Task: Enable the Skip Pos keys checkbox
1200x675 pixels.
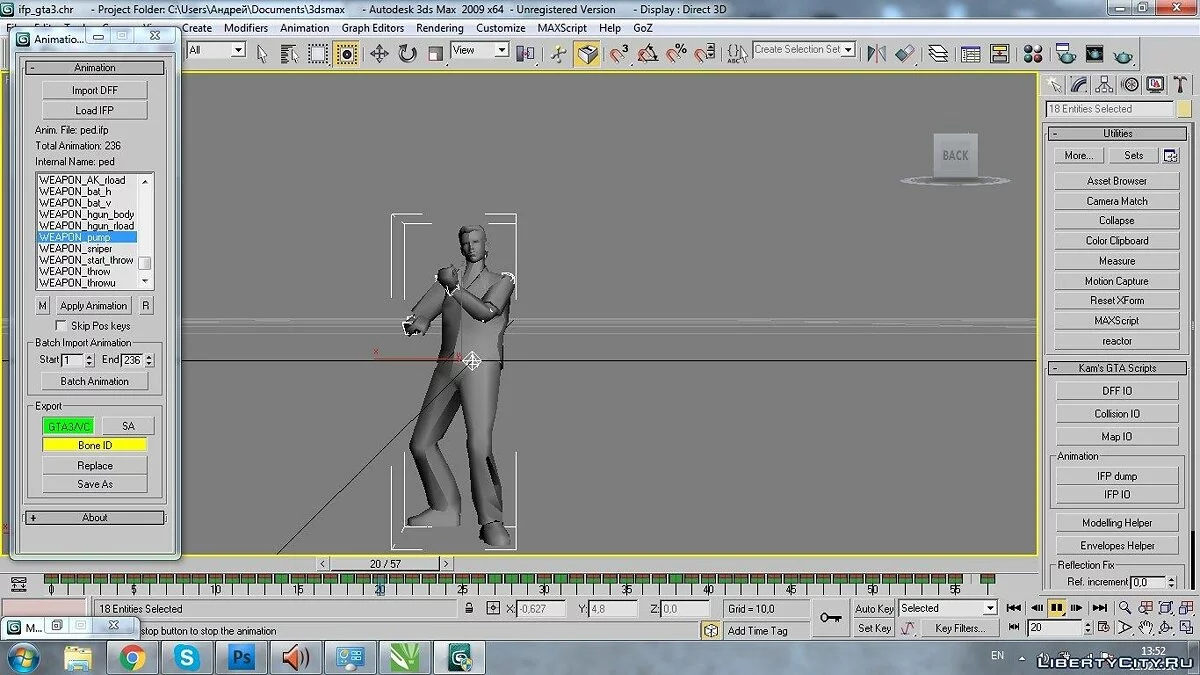Action: [62, 326]
